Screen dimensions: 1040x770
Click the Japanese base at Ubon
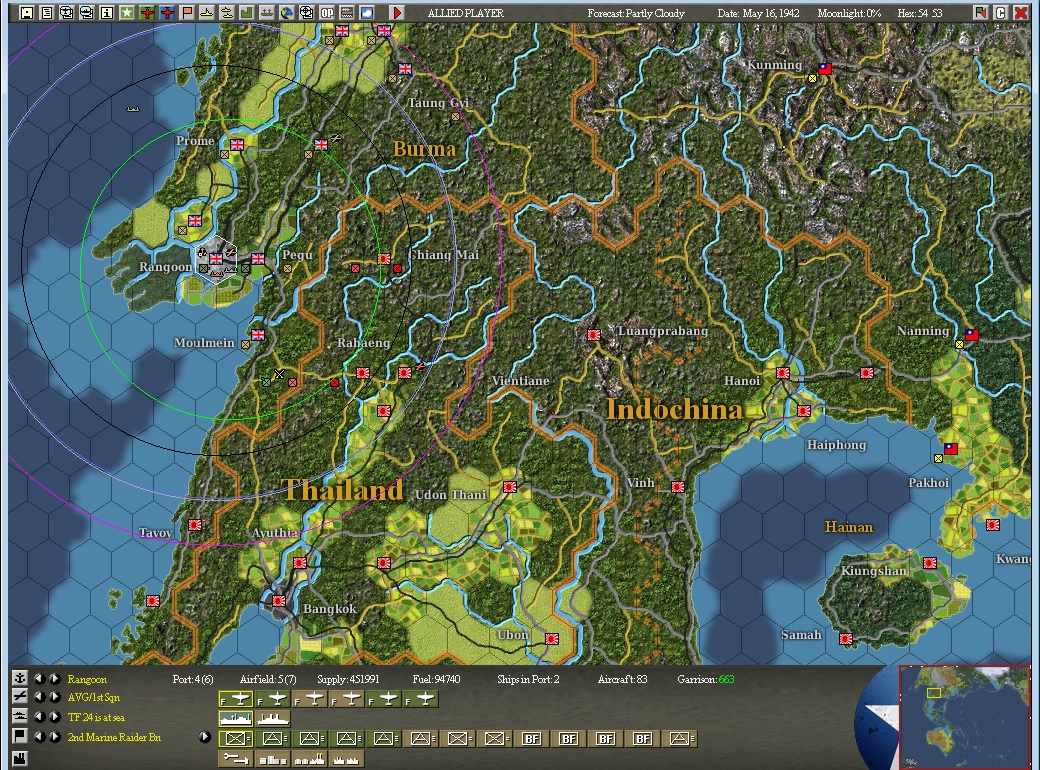pyautogui.click(x=552, y=639)
